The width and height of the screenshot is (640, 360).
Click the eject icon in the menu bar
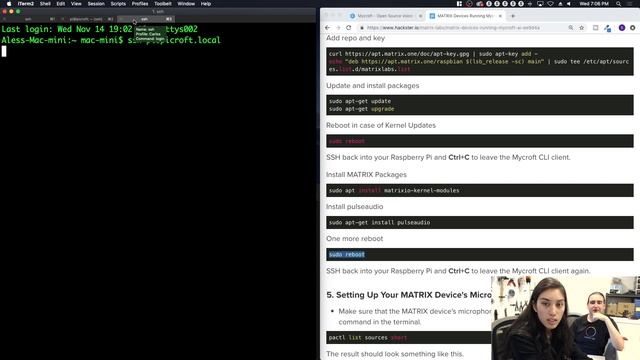click(x=560, y=4)
